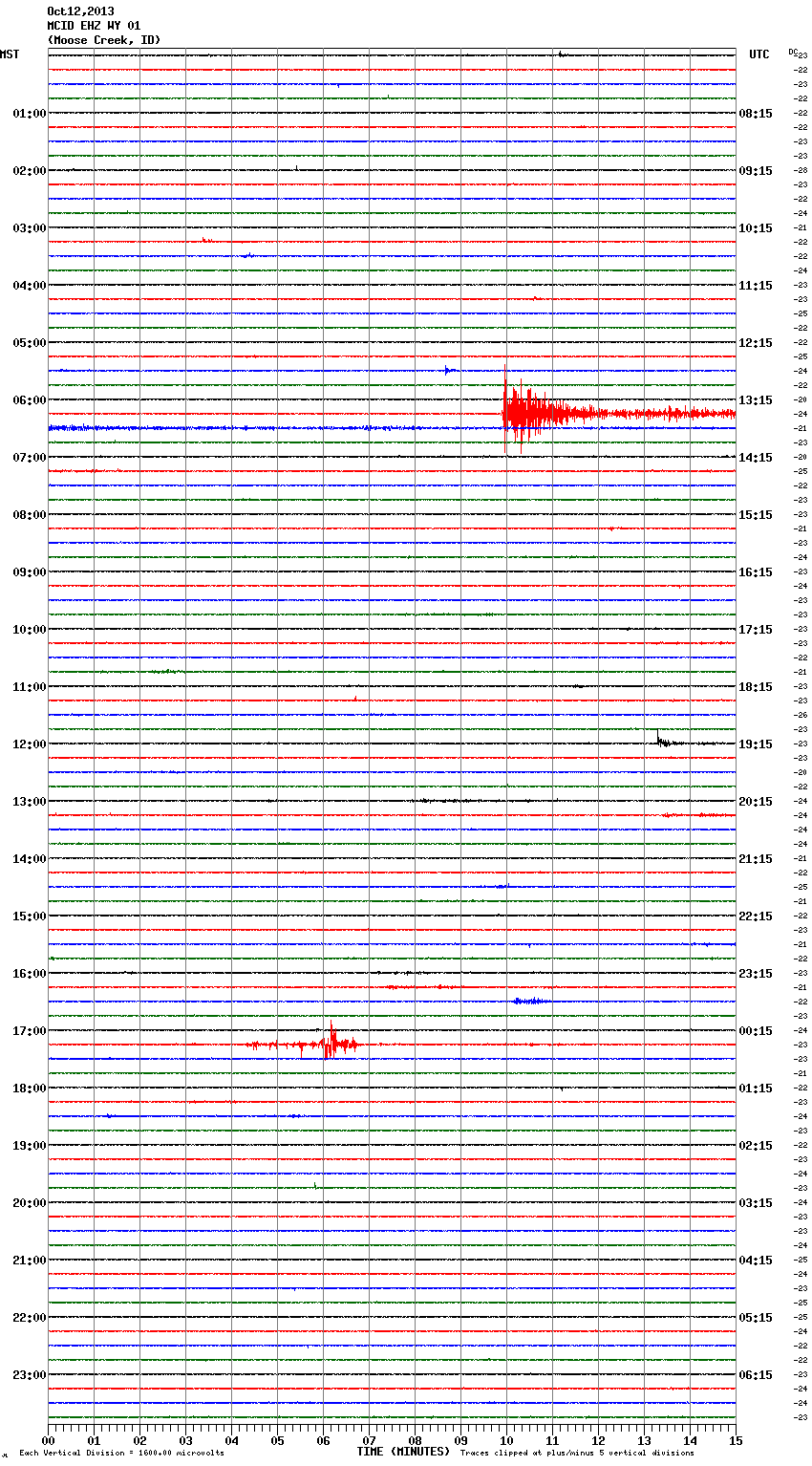Click the 04:15 UTC time label
The height and width of the screenshot is (1466, 812).
(756, 1261)
